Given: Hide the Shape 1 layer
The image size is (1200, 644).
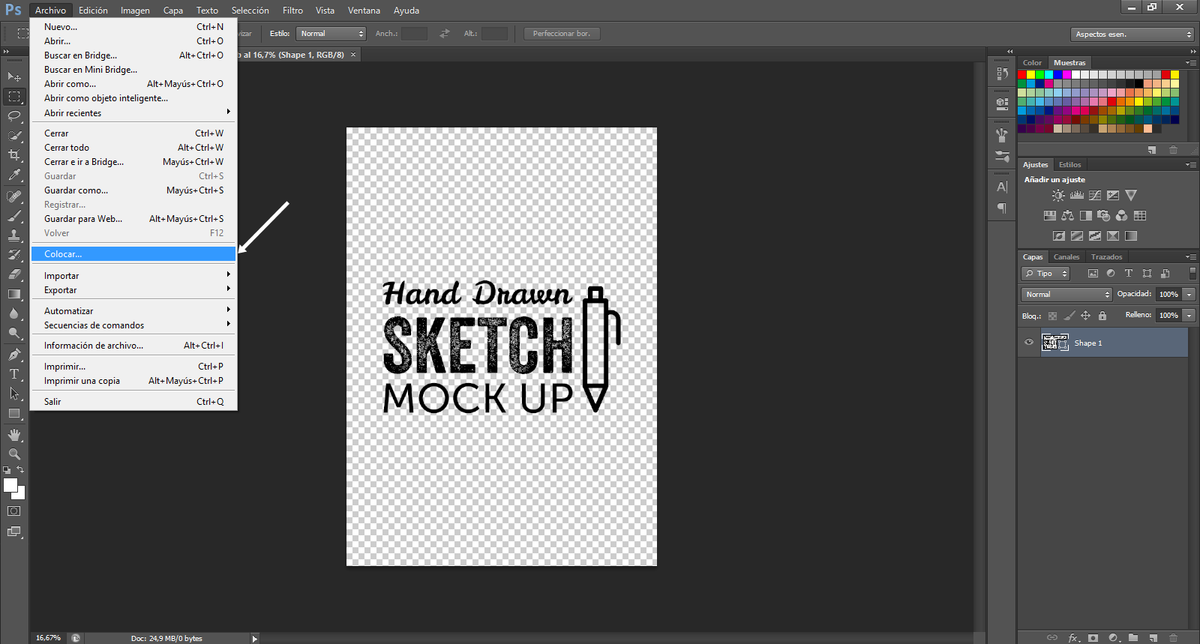Looking at the screenshot, I should [x=1029, y=341].
